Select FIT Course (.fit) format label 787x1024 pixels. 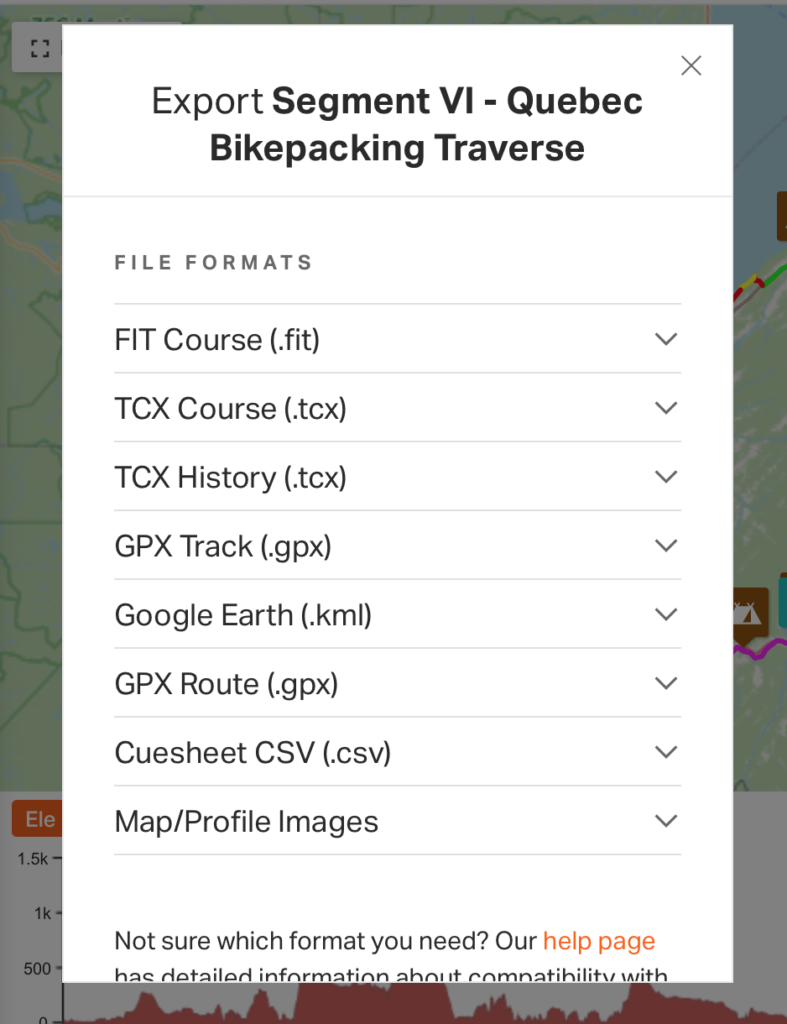(217, 340)
